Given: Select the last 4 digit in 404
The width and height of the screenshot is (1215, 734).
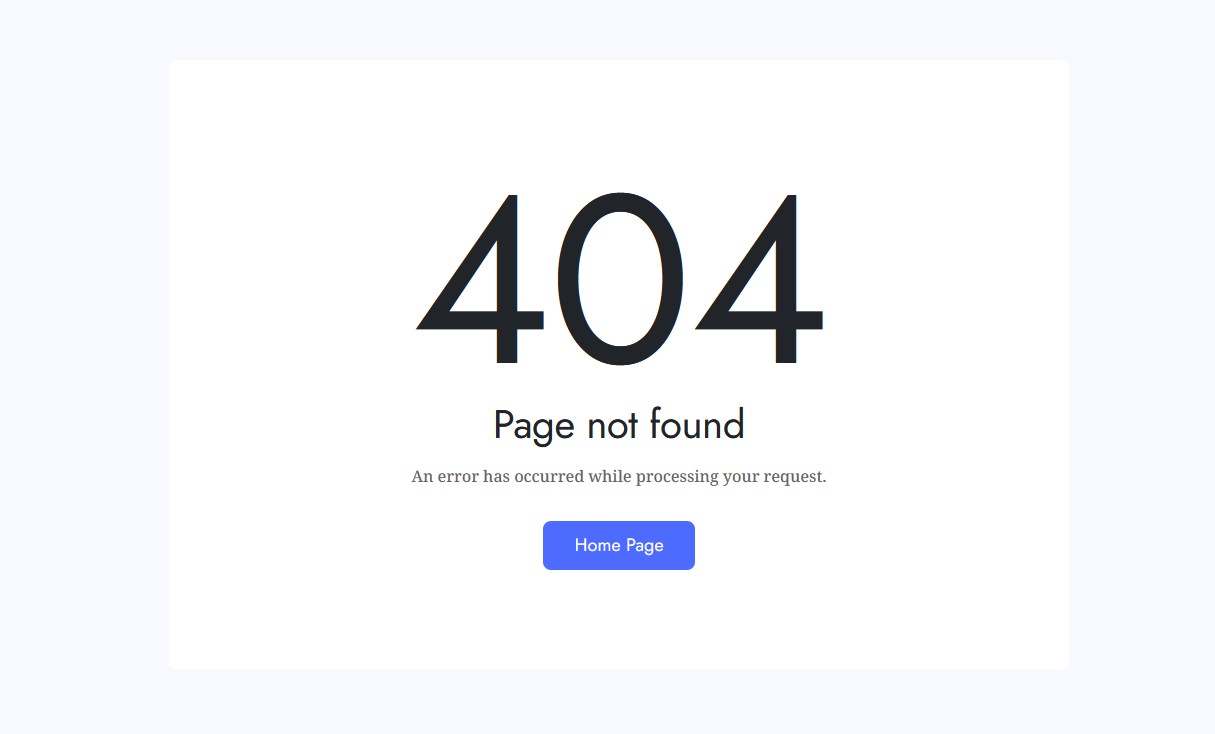Looking at the screenshot, I should click(x=759, y=278).
